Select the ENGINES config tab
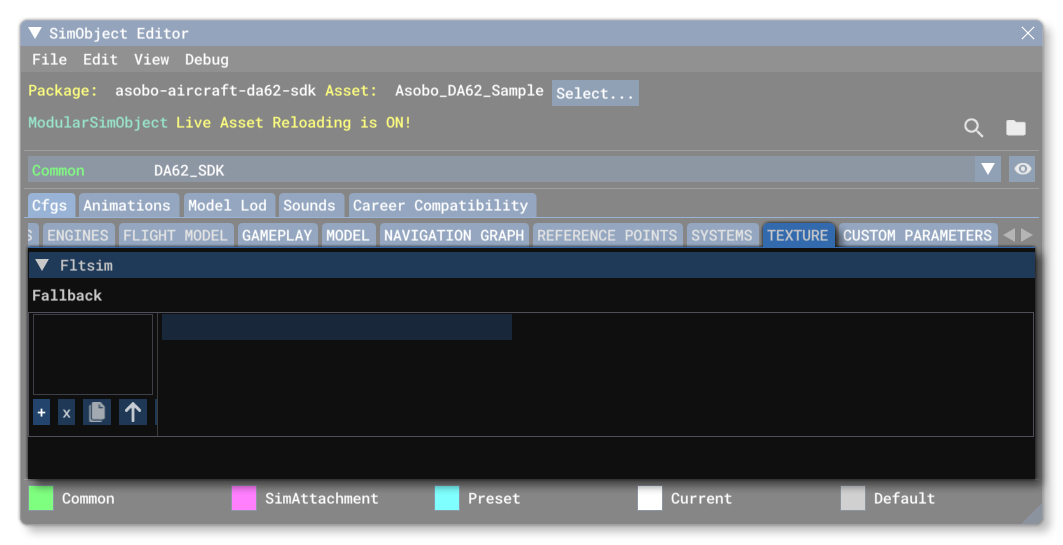1063x545 pixels. point(79,235)
